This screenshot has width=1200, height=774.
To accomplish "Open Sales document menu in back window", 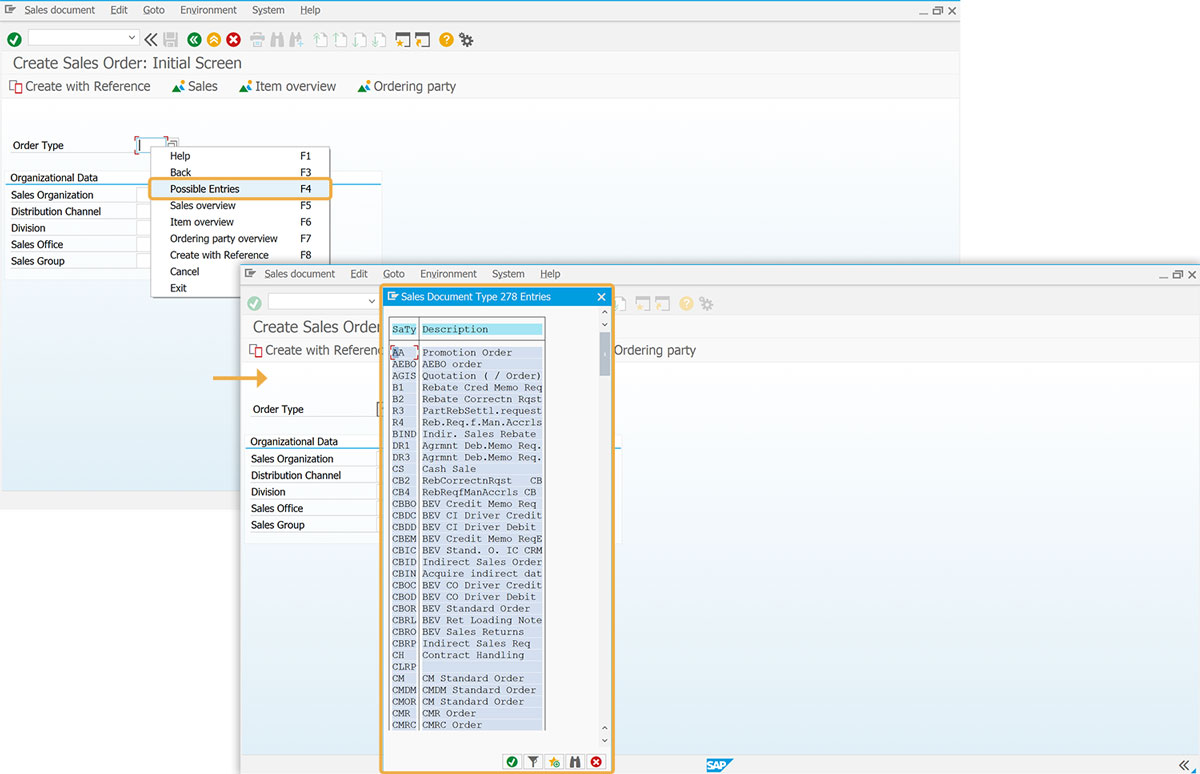I will [x=60, y=10].
